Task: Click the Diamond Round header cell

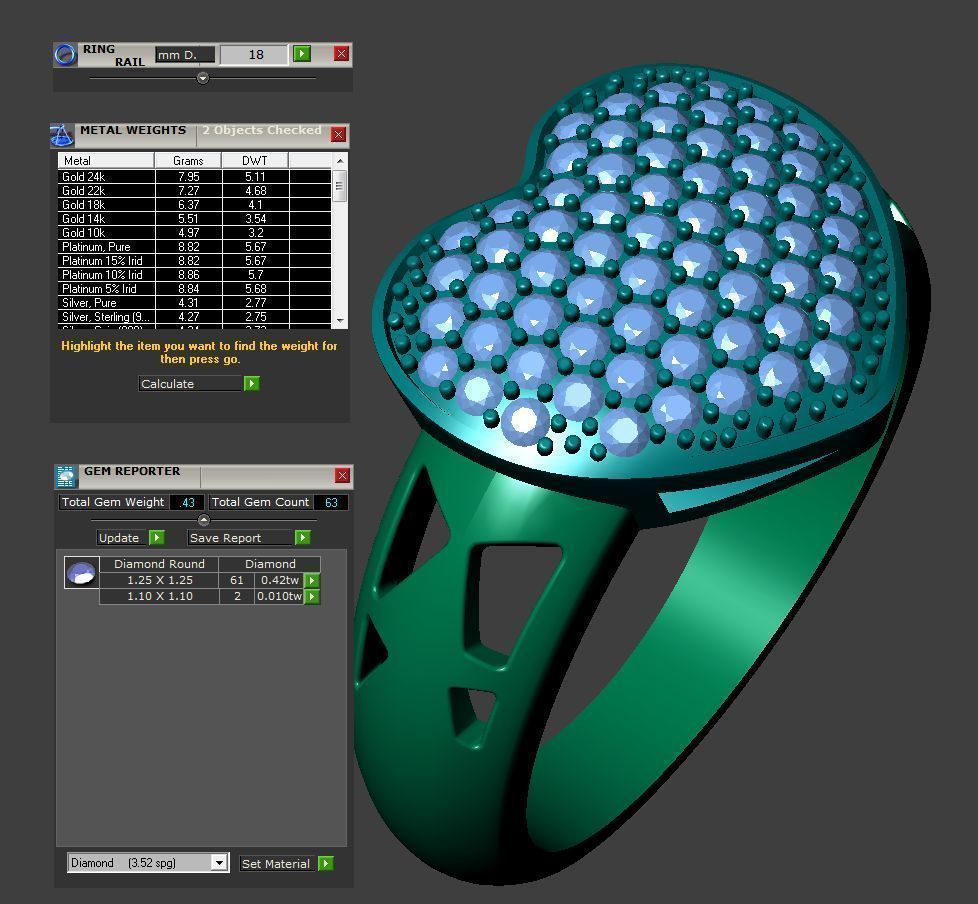Action: 159,564
